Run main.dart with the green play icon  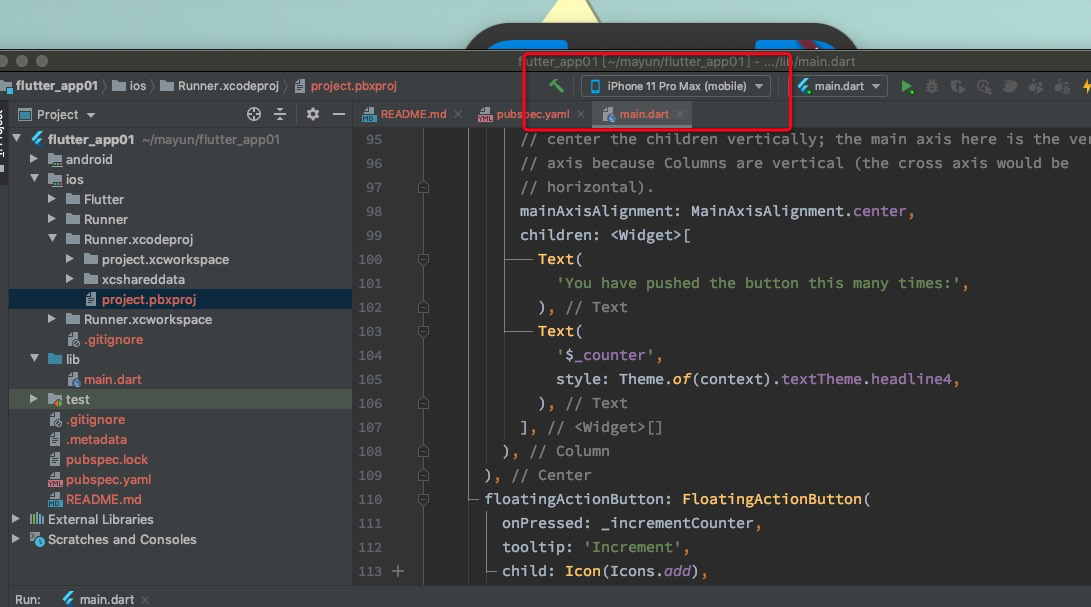[x=906, y=86]
